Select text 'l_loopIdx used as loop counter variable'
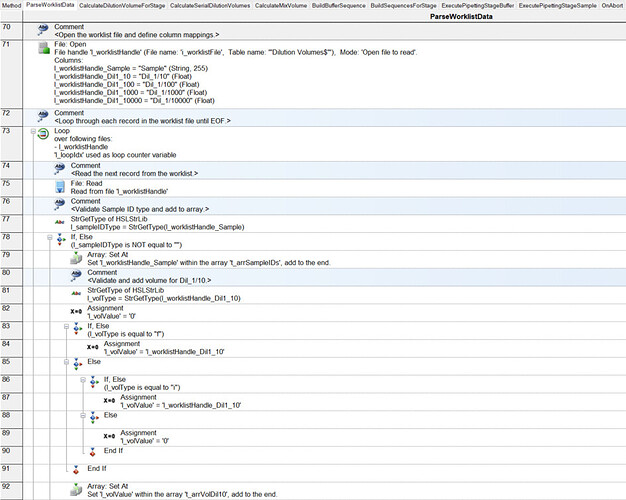626x500 pixels. coord(115,155)
